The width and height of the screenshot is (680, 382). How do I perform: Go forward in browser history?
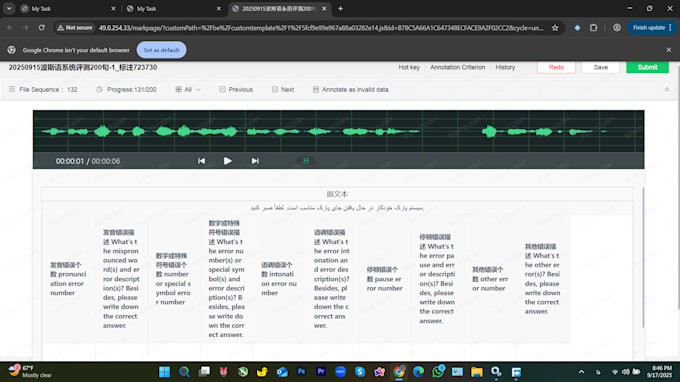[26, 28]
